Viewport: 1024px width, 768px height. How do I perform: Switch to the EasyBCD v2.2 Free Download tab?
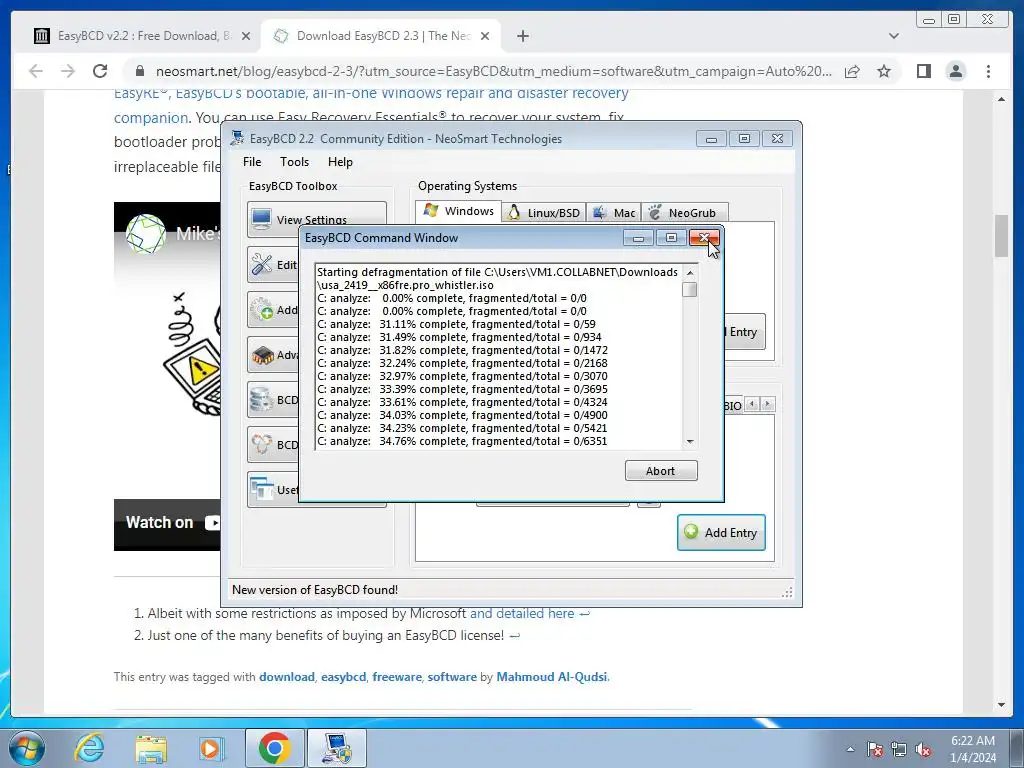(142, 36)
